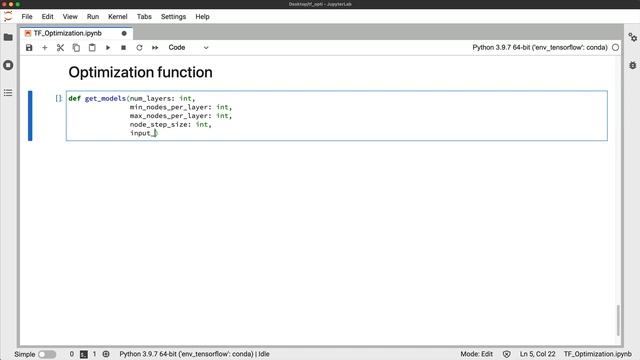Open running terminals and kernels panel
The width and height of the screenshot is (640, 360).
8,65
